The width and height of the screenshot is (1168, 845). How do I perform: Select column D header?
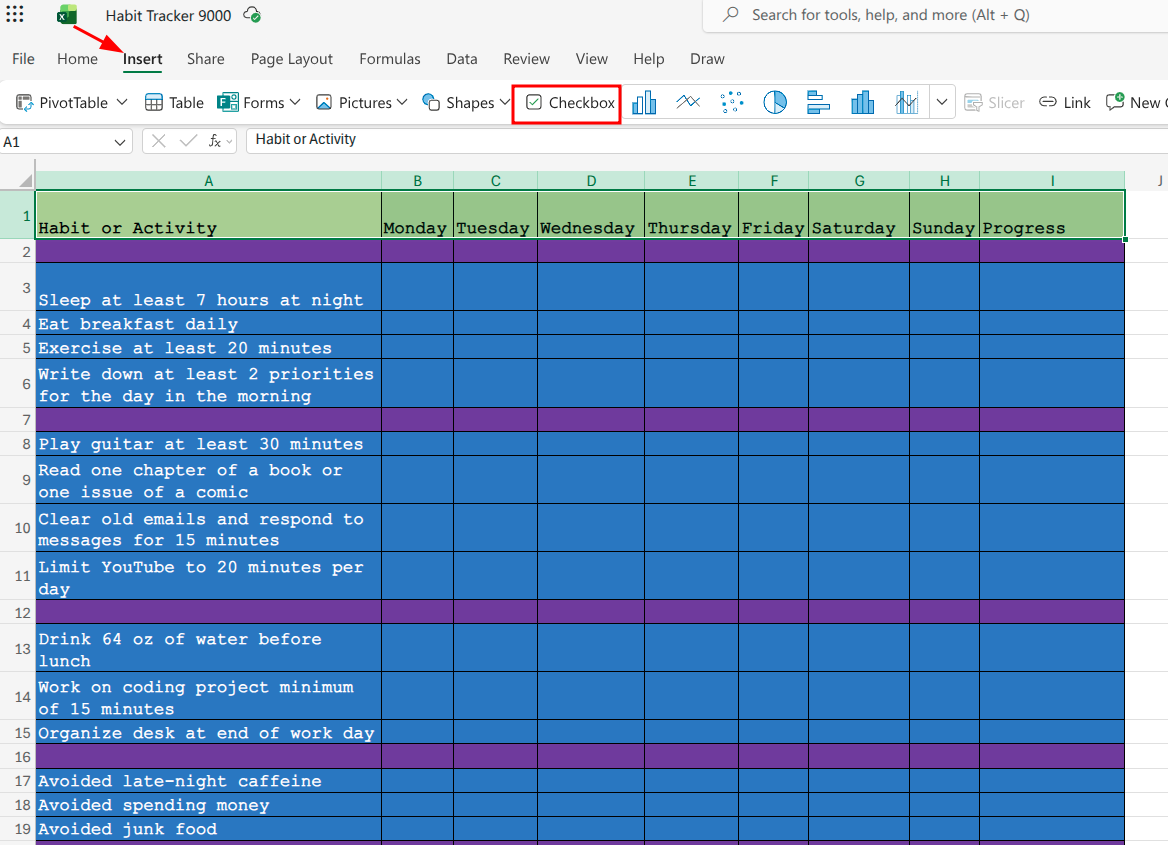[x=591, y=180]
